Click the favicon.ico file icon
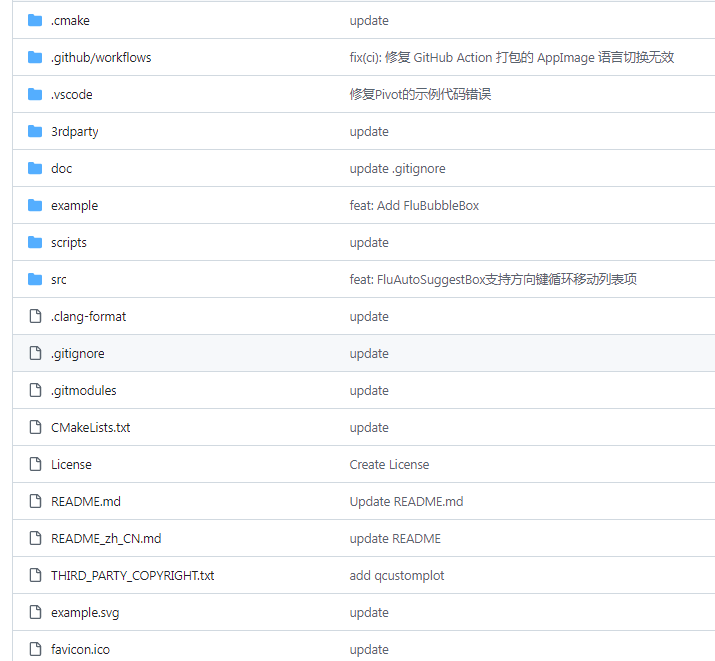715x661 pixels. coord(35,649)
